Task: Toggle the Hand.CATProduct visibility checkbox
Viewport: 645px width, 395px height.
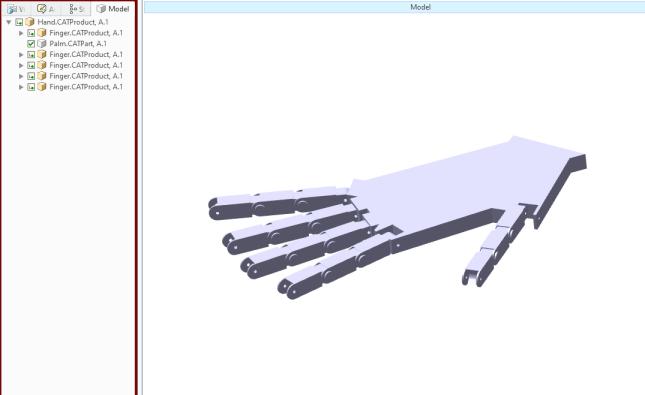Action: click(x=19, y=22)
